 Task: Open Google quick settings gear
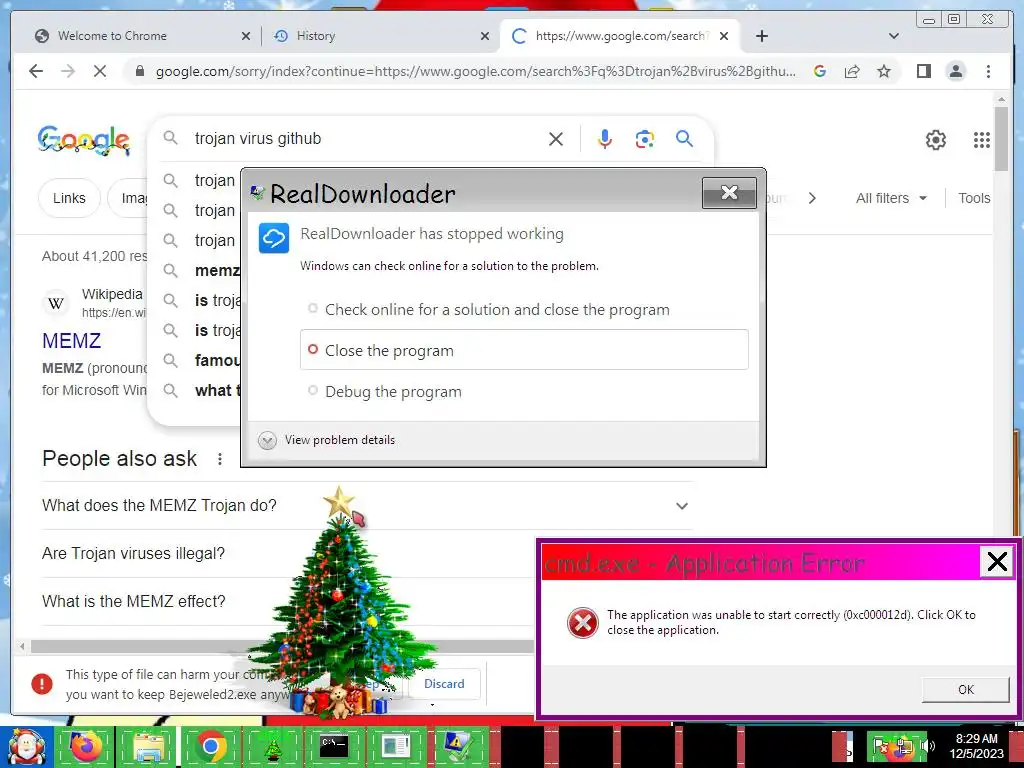coord(936,140)
